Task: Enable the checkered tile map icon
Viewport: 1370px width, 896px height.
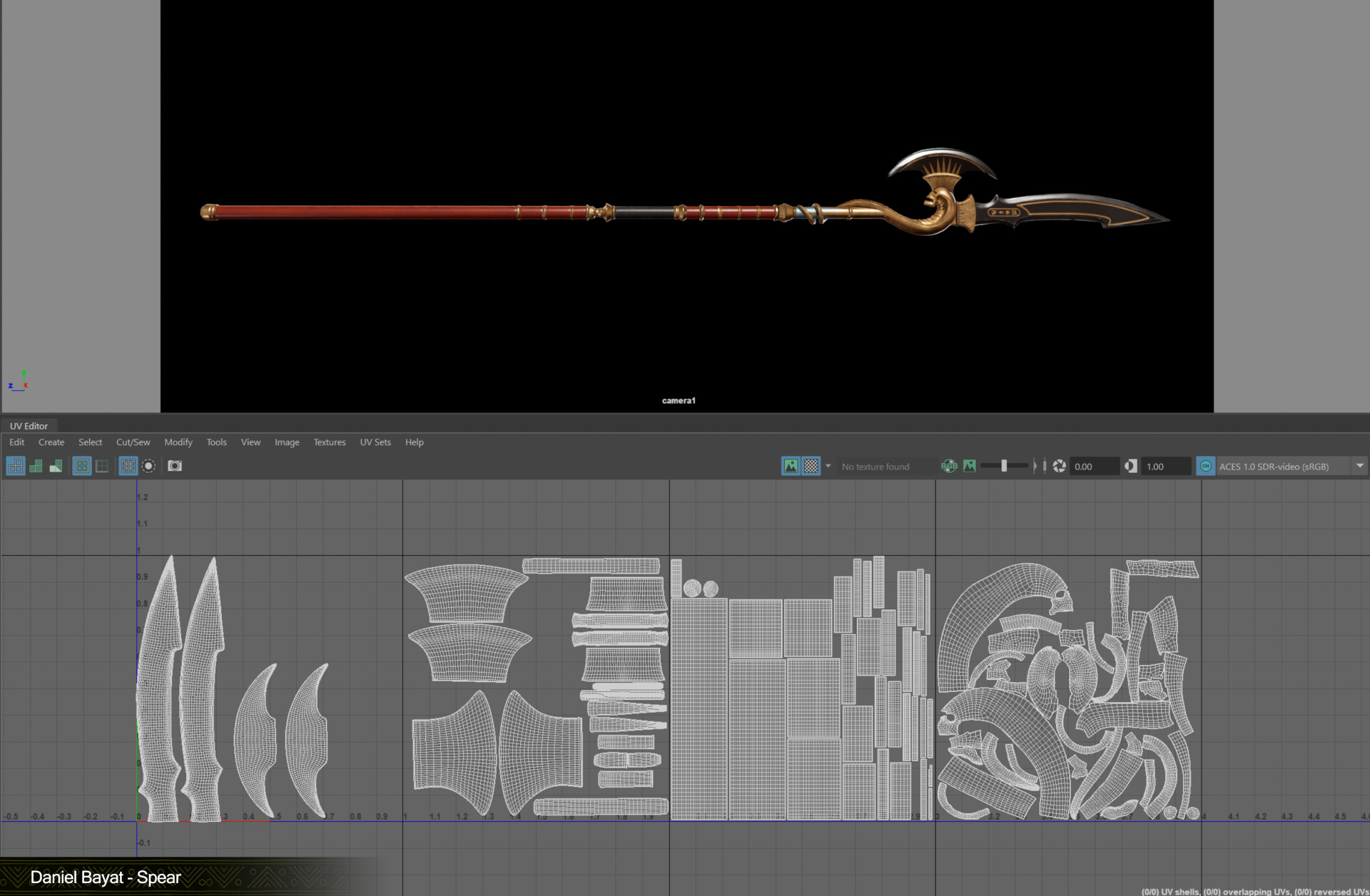Action: (811, 466)
